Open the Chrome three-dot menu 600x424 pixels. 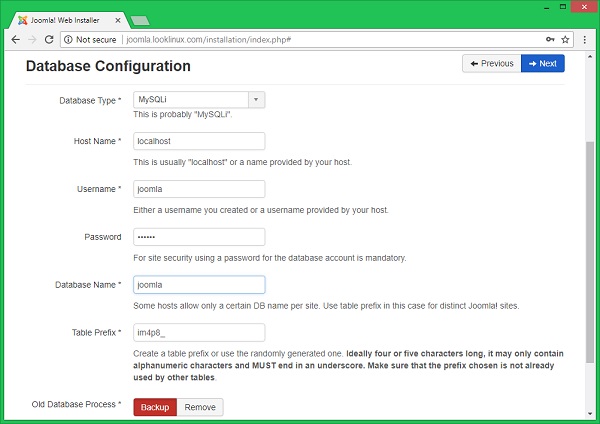tap(585, 39)
